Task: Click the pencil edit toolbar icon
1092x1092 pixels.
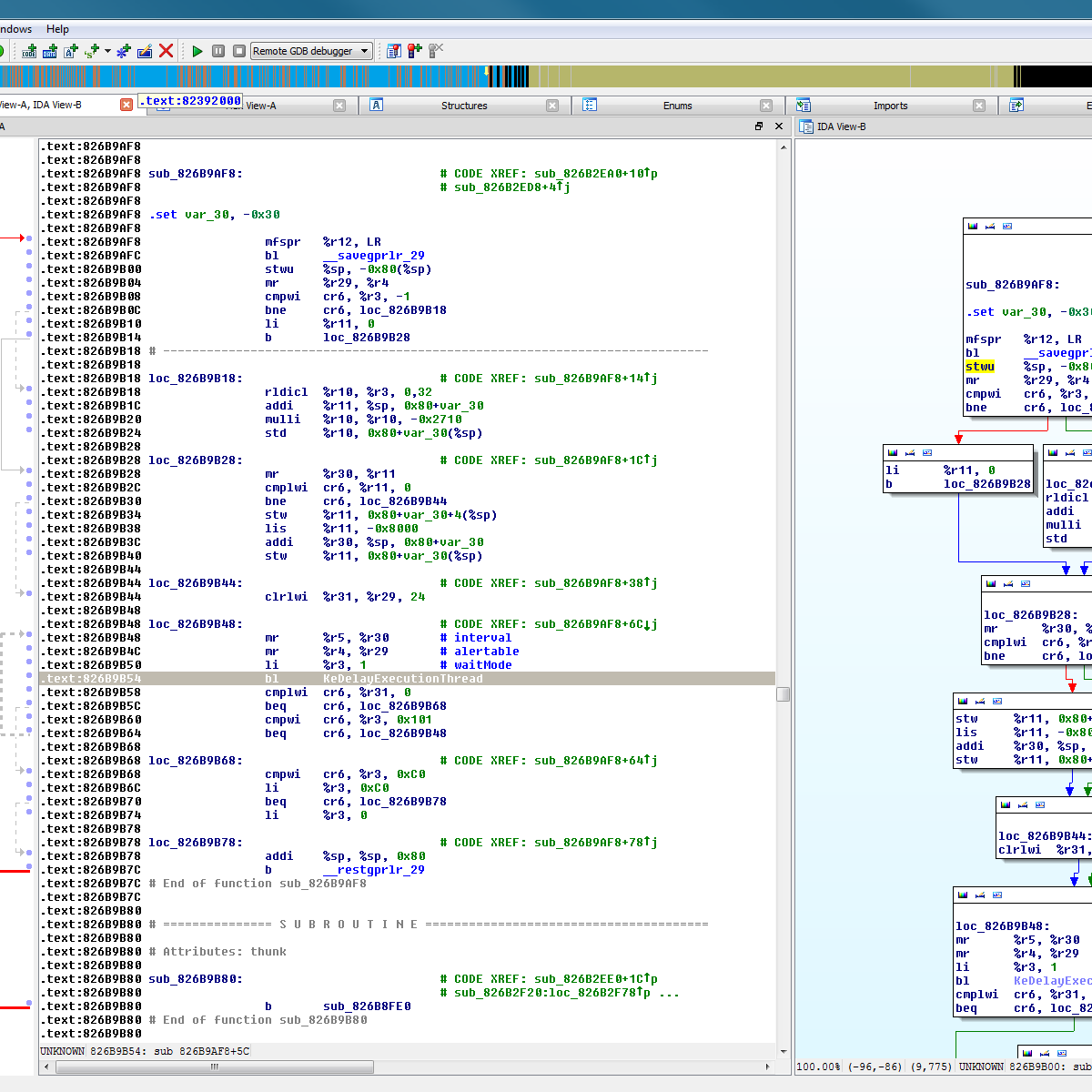Action: pyautogui.click(x=145, y=51)
